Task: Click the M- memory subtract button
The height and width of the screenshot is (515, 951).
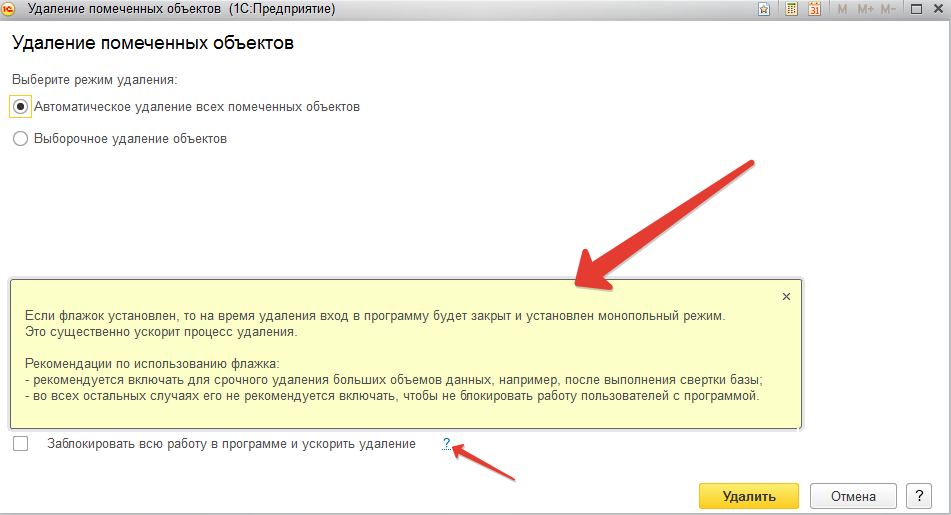Action: coord(888,9)
